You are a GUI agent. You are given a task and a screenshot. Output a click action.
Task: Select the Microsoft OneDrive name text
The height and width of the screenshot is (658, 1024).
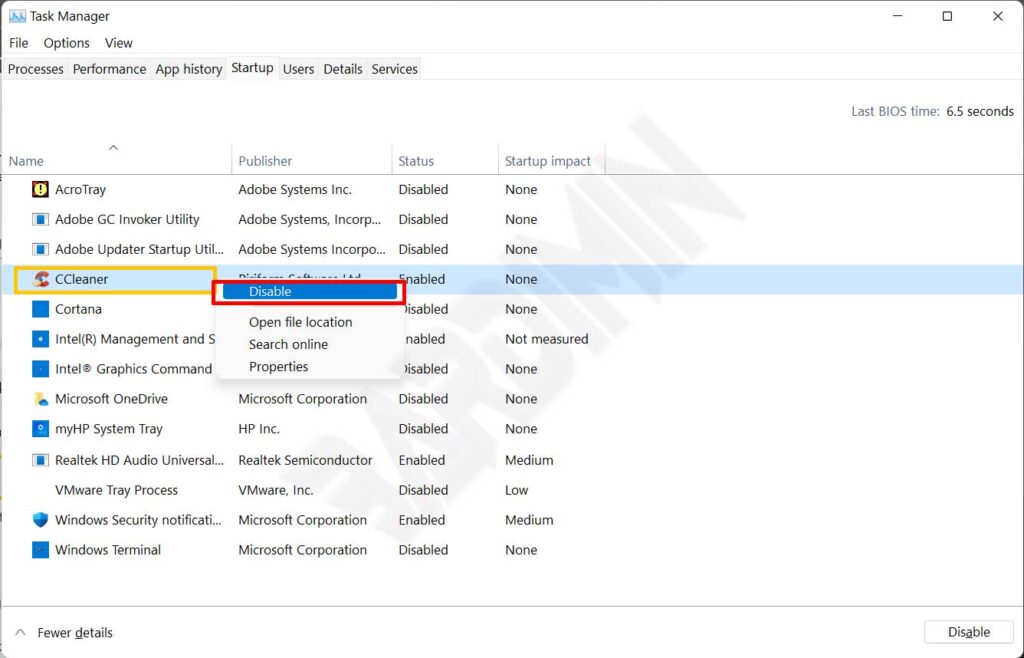[x=111, y=399]
